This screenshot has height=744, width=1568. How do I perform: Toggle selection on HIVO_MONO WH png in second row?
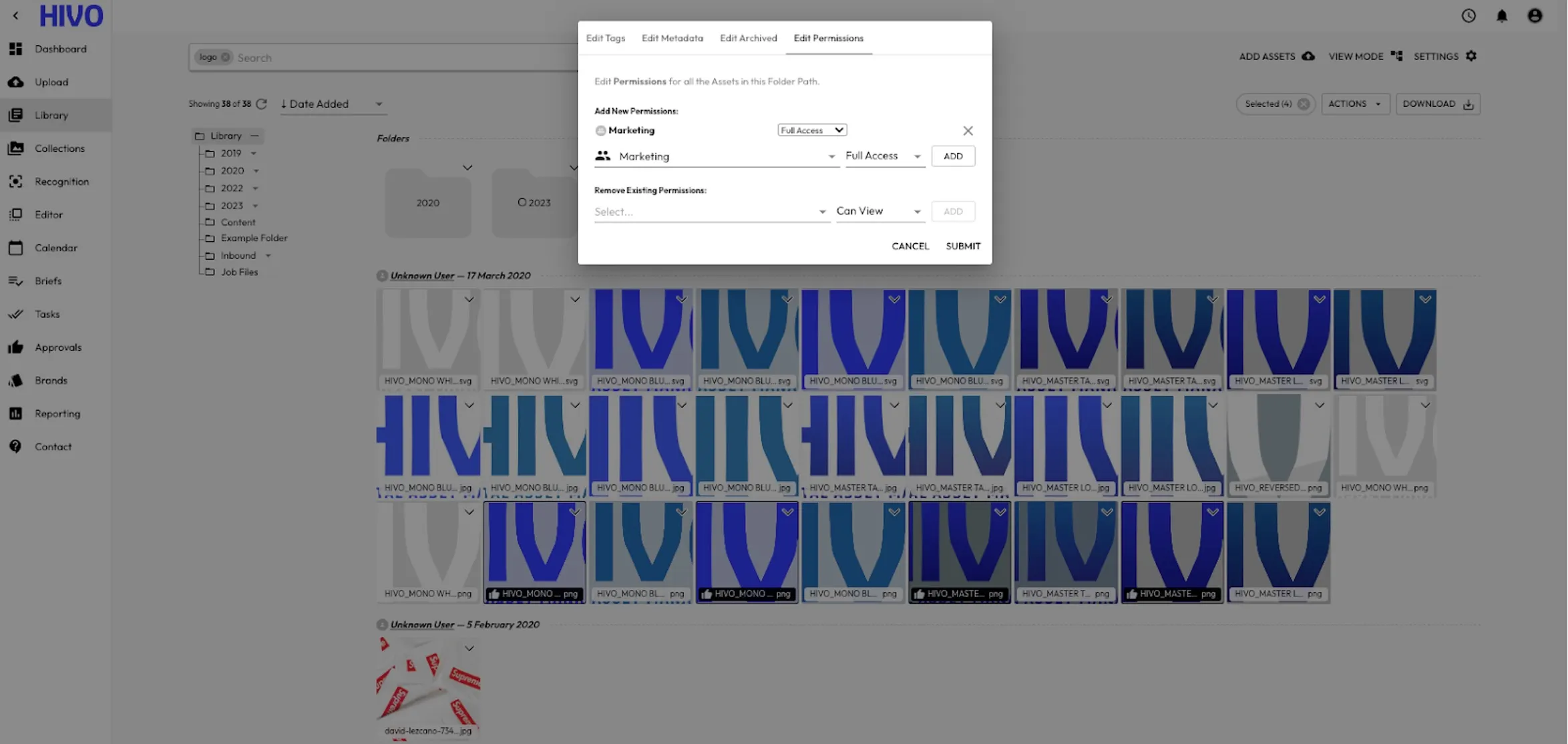(x=1425, y=405)
